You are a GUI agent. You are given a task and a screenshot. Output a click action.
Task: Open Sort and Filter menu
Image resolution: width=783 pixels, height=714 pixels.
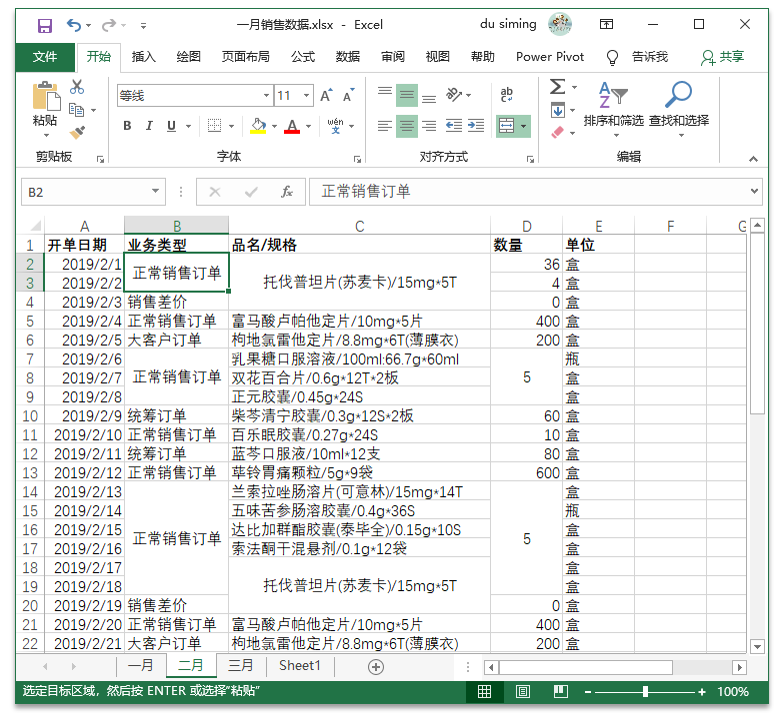click(x=614, y=109)
